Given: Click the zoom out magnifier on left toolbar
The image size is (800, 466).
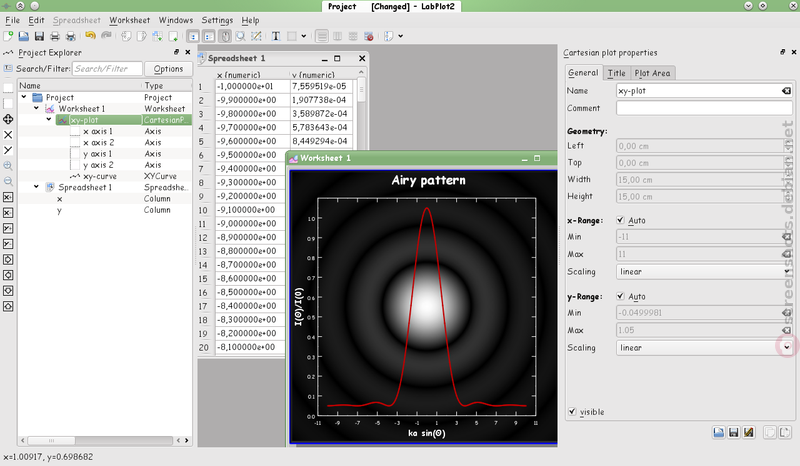Looking at the screenshot, I should (8, 181).
